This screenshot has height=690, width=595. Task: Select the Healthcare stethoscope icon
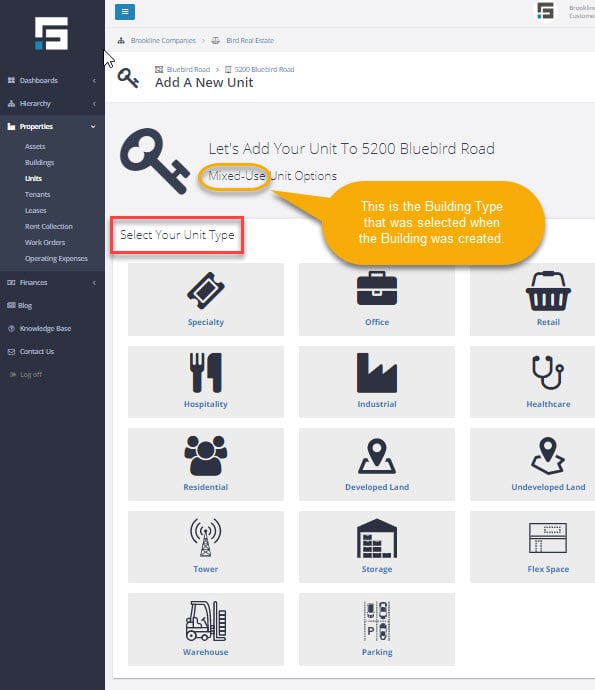click(x=548, y=372)
